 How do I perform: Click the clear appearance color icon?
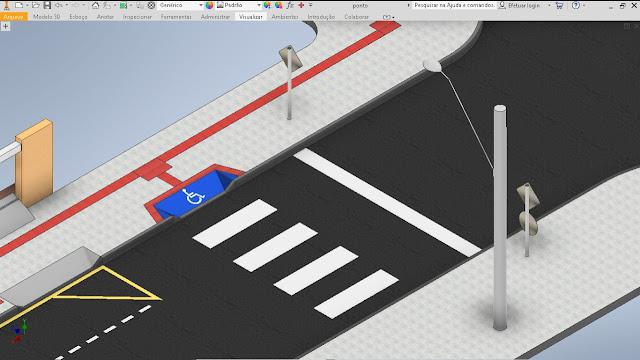pos(278,5)
